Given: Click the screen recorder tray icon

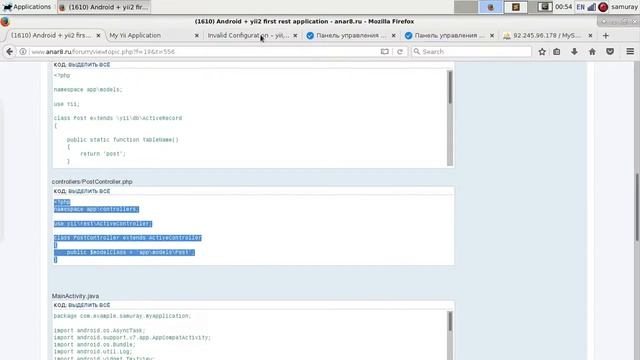Looking at the screenshot, I should pos(544,7).
